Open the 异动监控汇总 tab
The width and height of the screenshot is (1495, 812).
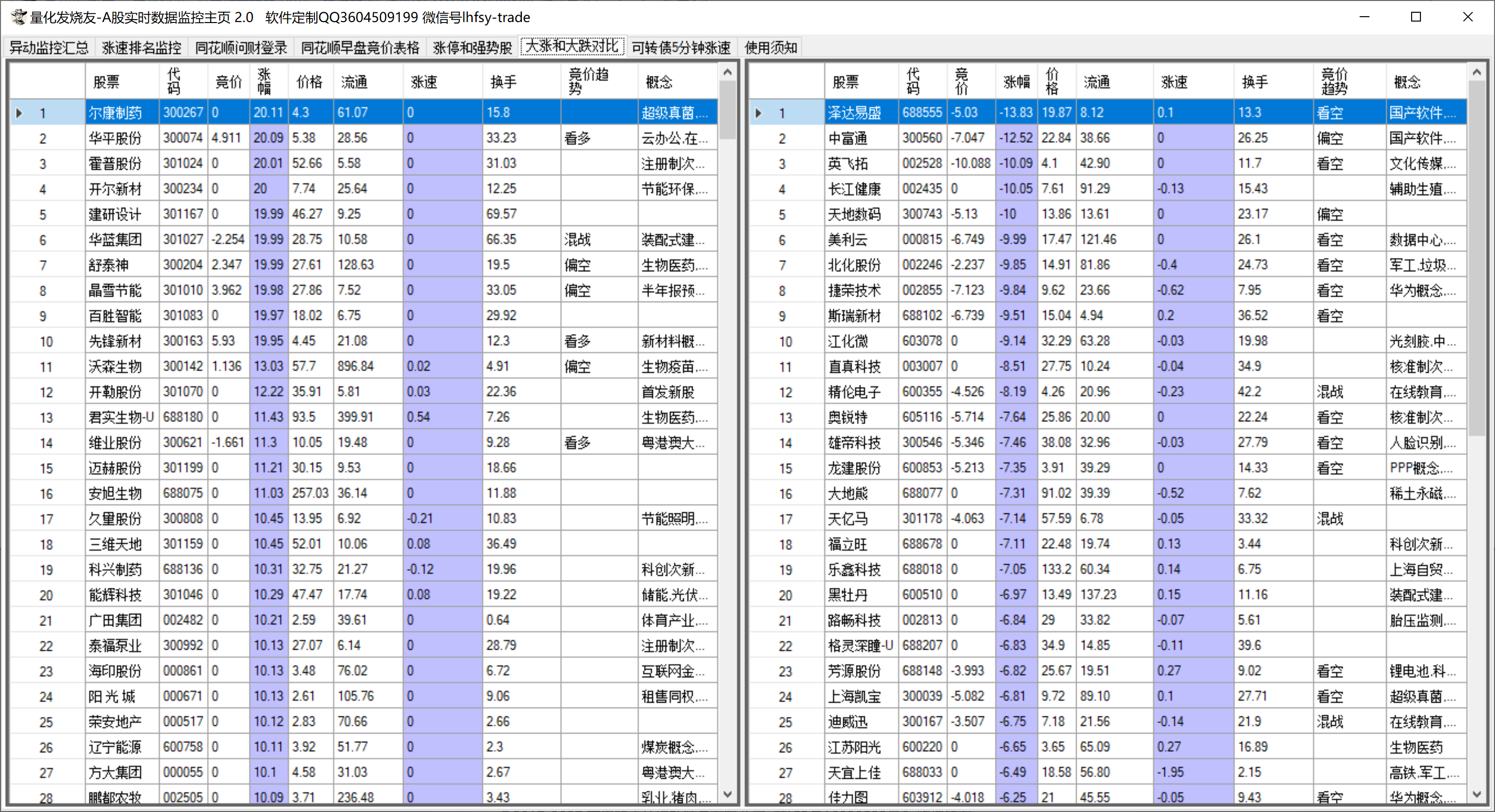tap(50, 47)
